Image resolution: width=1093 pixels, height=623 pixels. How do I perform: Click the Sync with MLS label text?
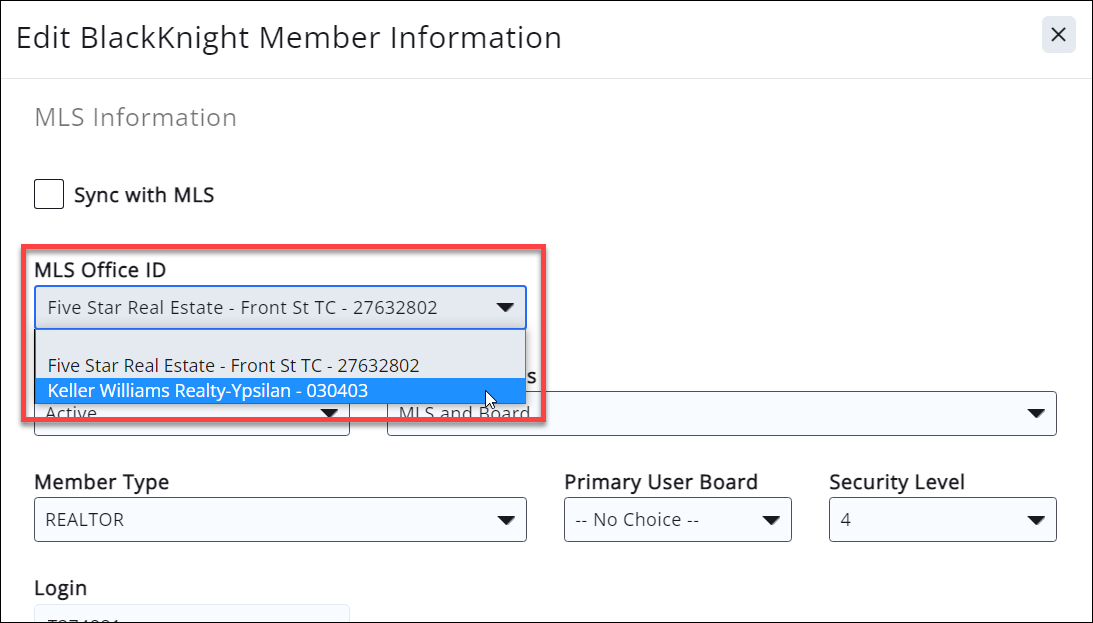tap(144, 195)
